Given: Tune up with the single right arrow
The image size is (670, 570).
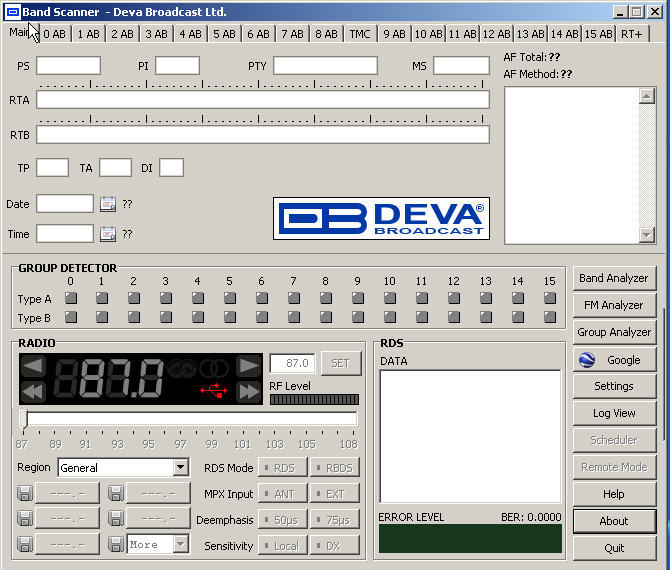Looking at the screenshot, I should pos(249,366).
